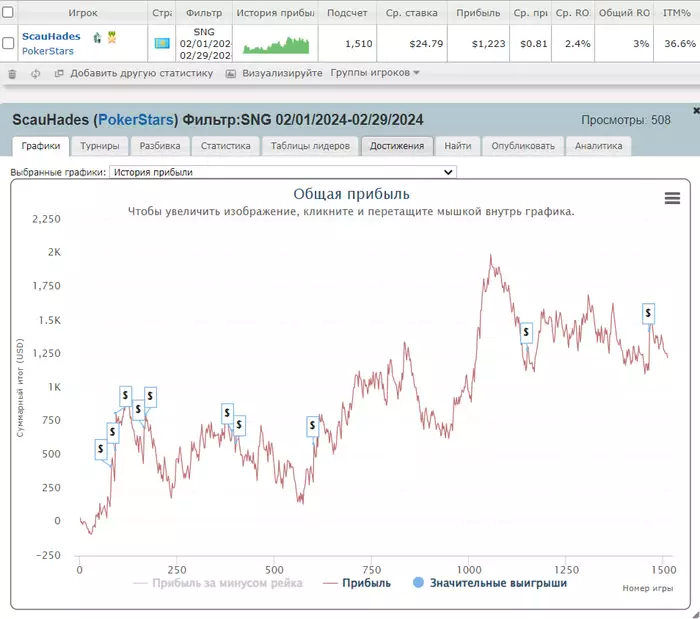700x619 pixels.
Task: Sort by the Подсчет column header
Action: tap(347, 13)
